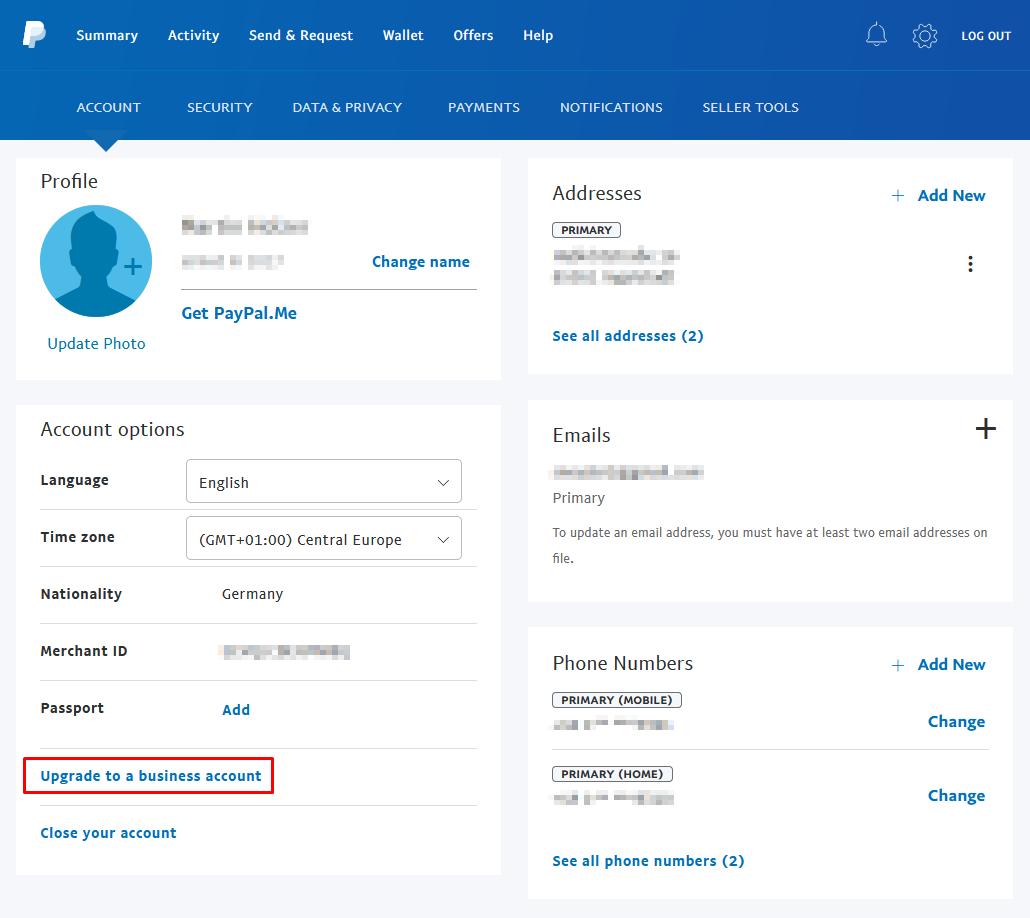Click the plus icon beside Phone Numbers Add New
Viewport: 1030px width, 918px height.
coord(897,665)
